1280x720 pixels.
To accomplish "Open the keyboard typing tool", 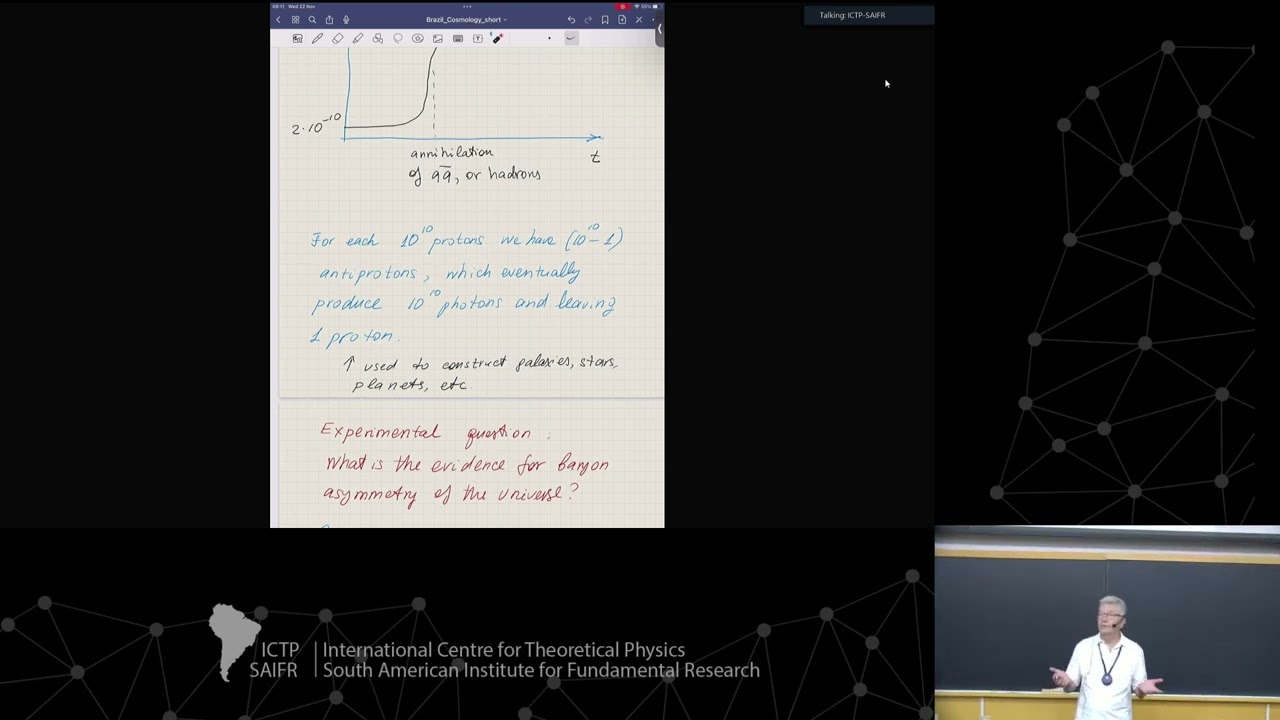I will (457, 38).
